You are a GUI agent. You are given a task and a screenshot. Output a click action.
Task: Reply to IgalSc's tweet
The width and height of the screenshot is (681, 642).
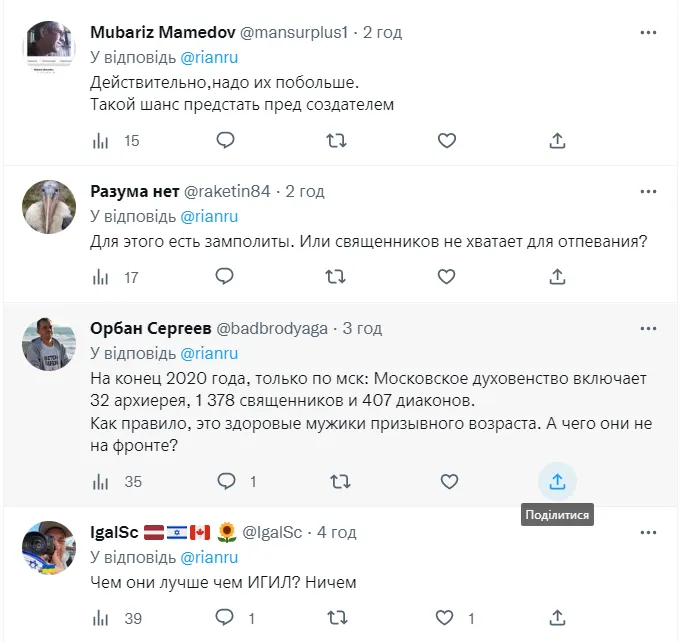pos(228,619)
